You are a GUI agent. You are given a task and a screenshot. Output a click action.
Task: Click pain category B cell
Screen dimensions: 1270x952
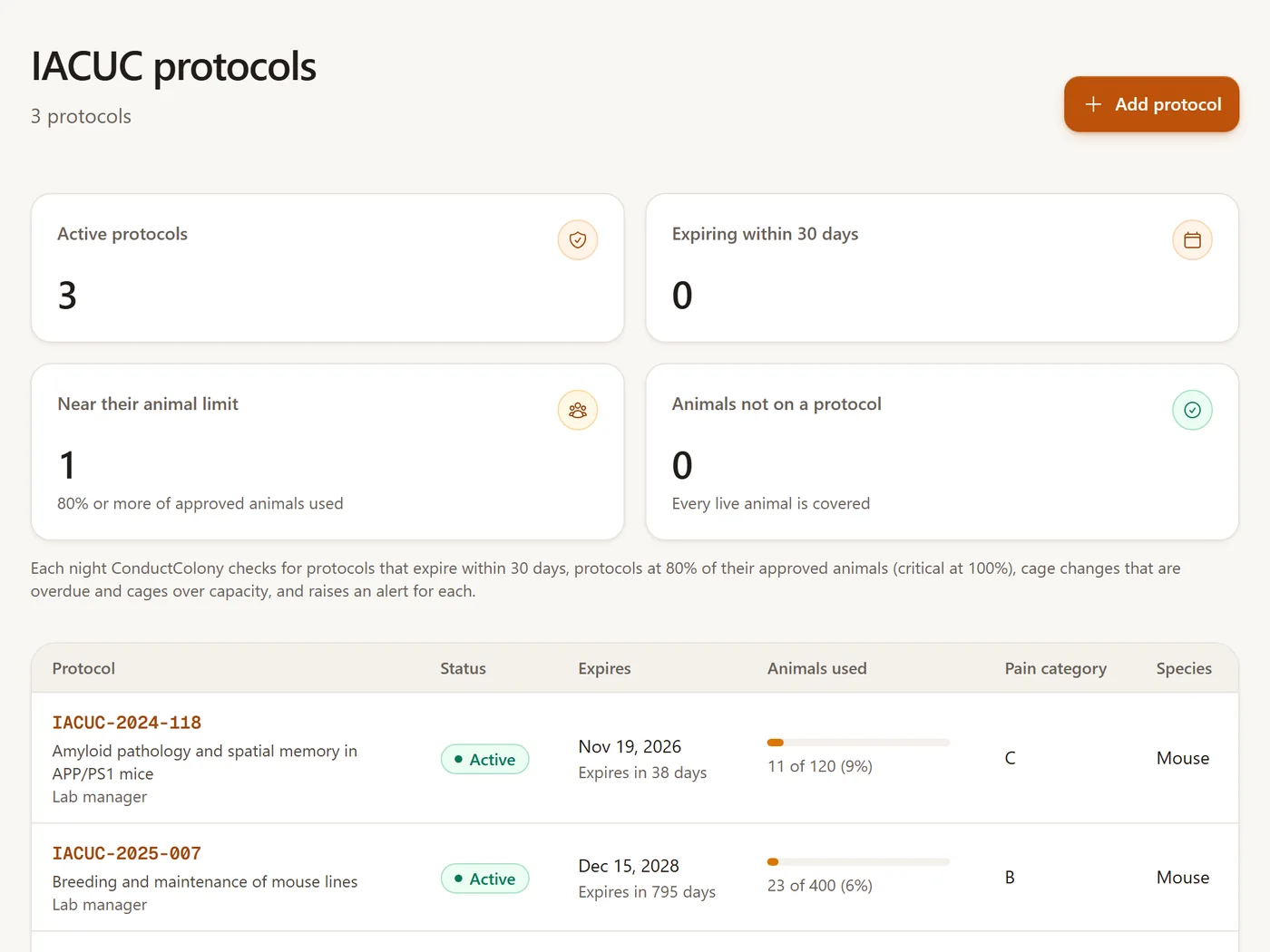1010,878
